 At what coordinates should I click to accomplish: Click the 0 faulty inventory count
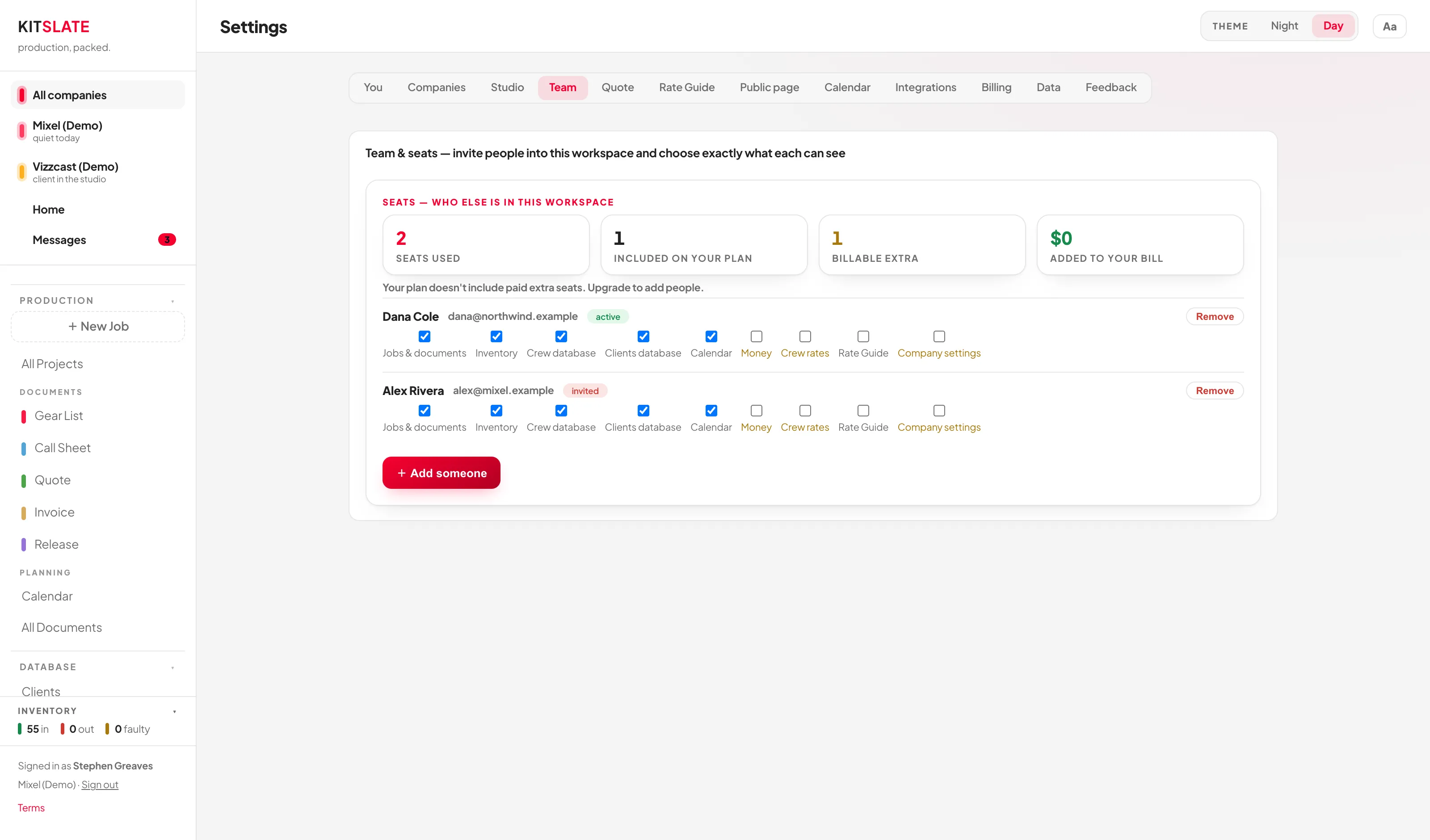point(128,729)
